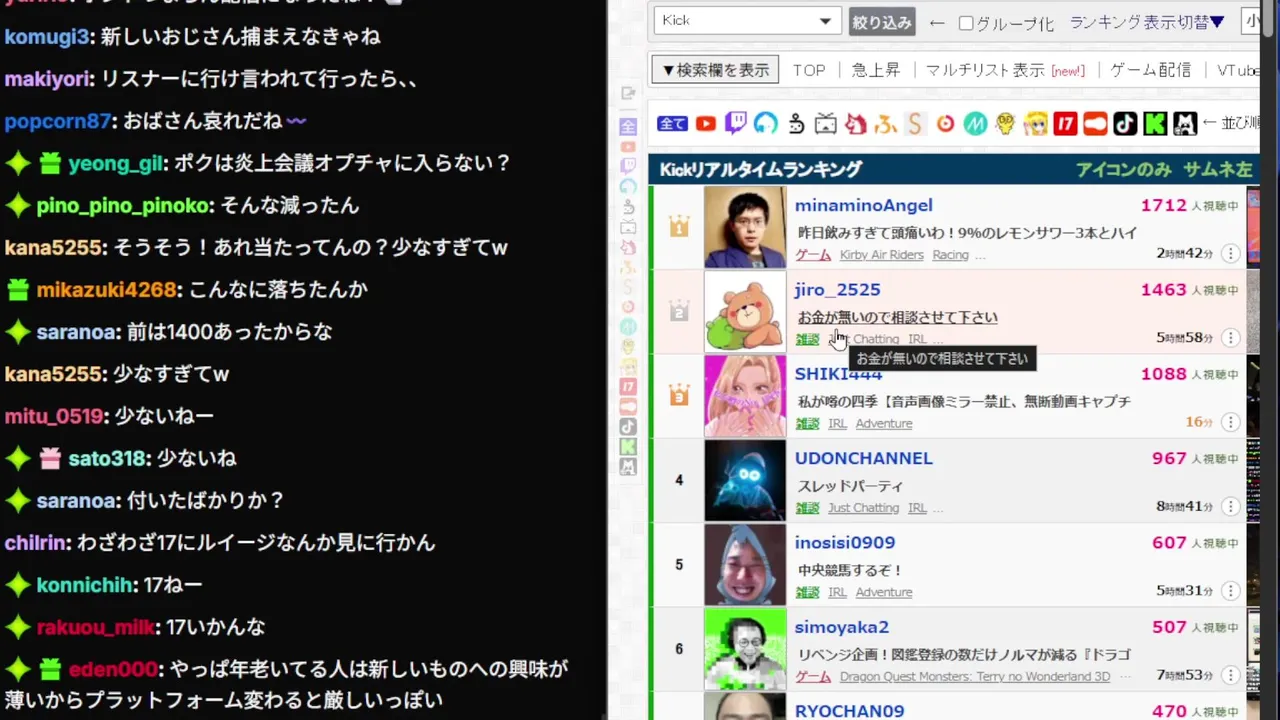1280x720 pixels.
Task: Open inosisi0909 channel link
Action: click(845, 542)
